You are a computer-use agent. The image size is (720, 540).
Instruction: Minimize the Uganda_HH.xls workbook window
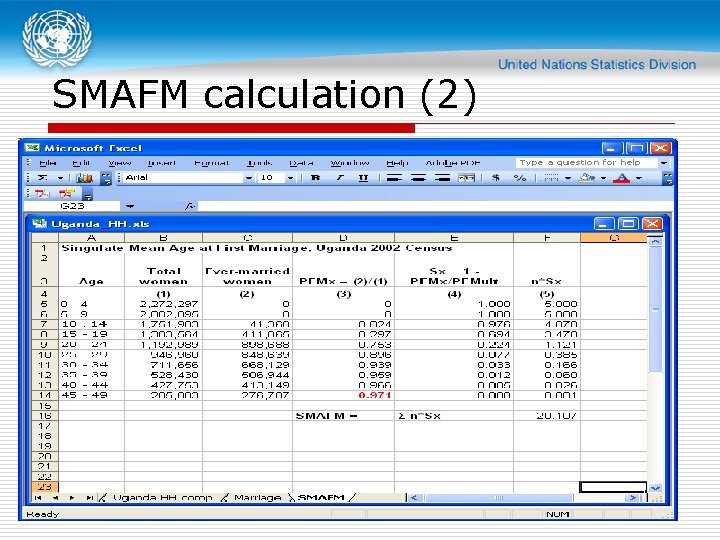click(604, 224)
